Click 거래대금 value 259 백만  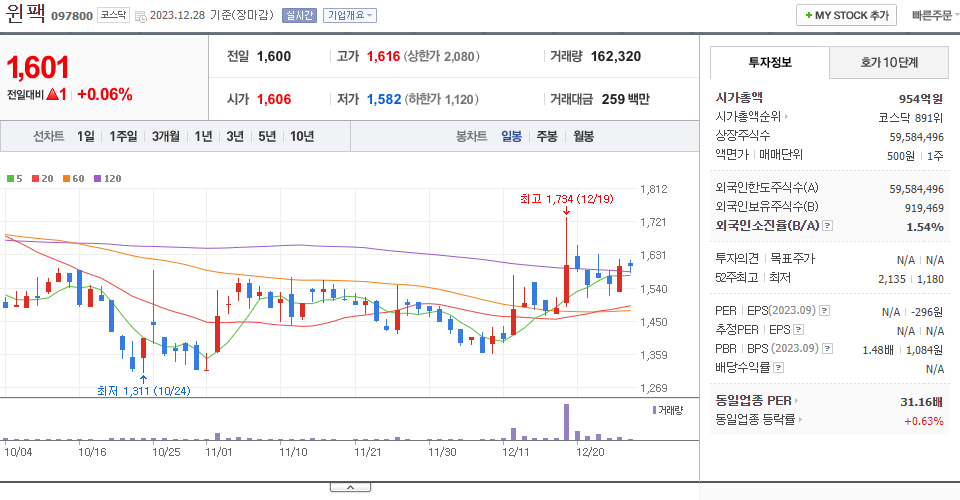pyautogui.click(x=625, y=99)
